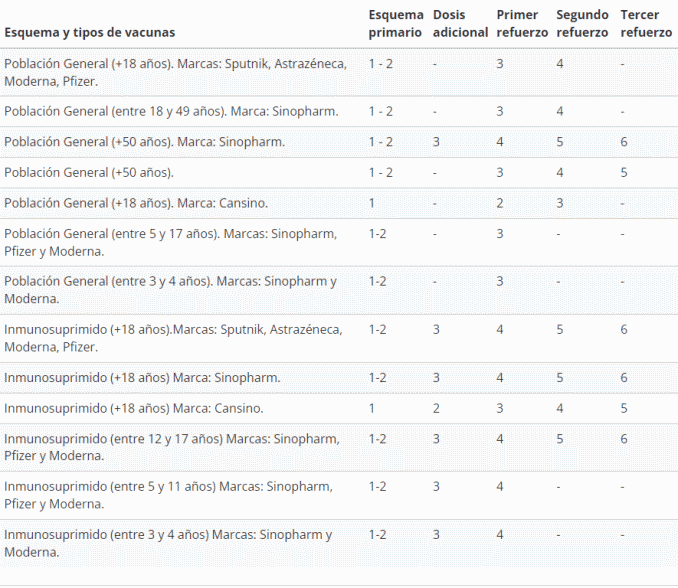Click the "Primer refuerzo" column header

point(522,24)
